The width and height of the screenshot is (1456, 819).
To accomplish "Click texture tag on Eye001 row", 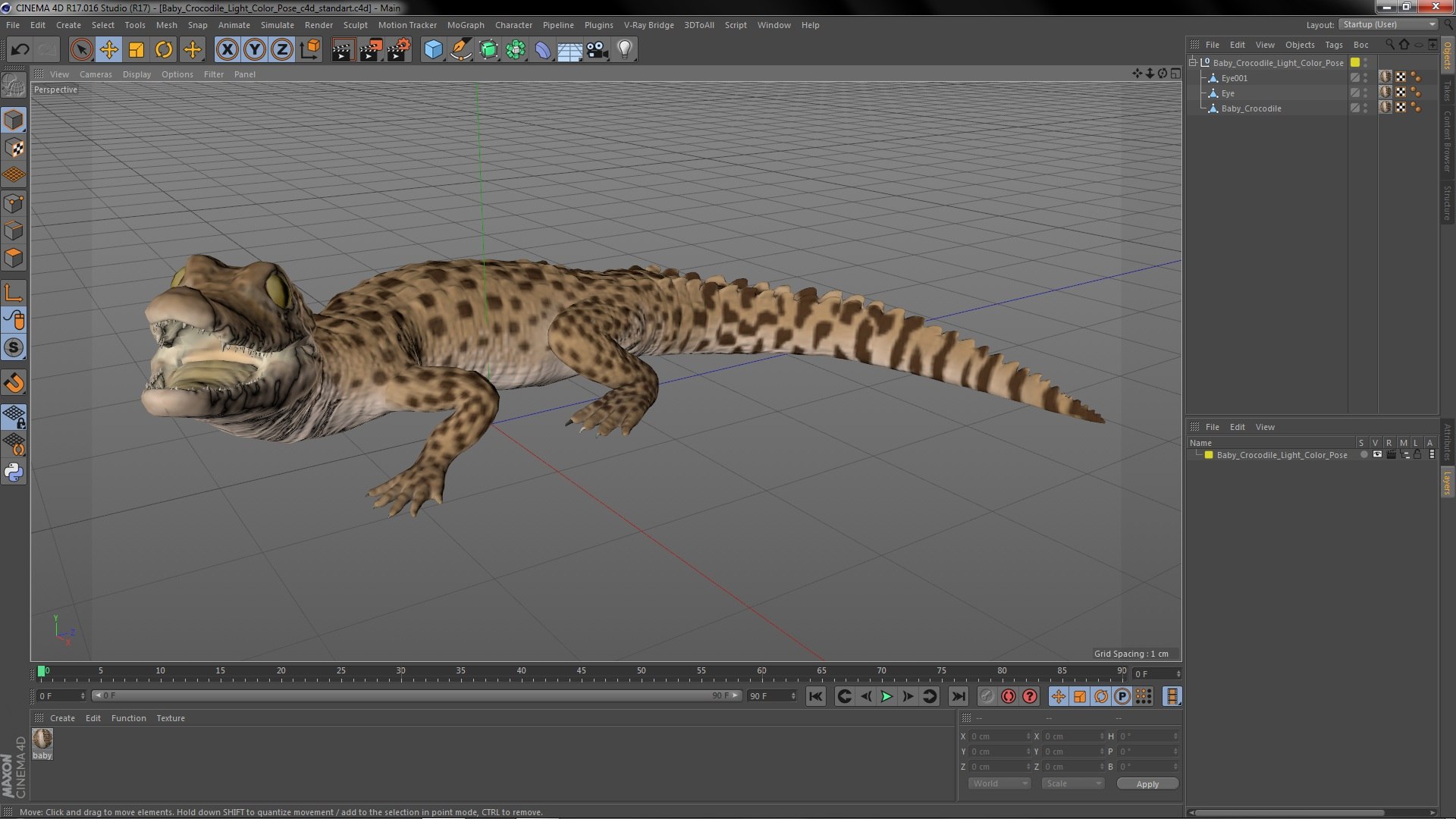I will click(1385, 77).
